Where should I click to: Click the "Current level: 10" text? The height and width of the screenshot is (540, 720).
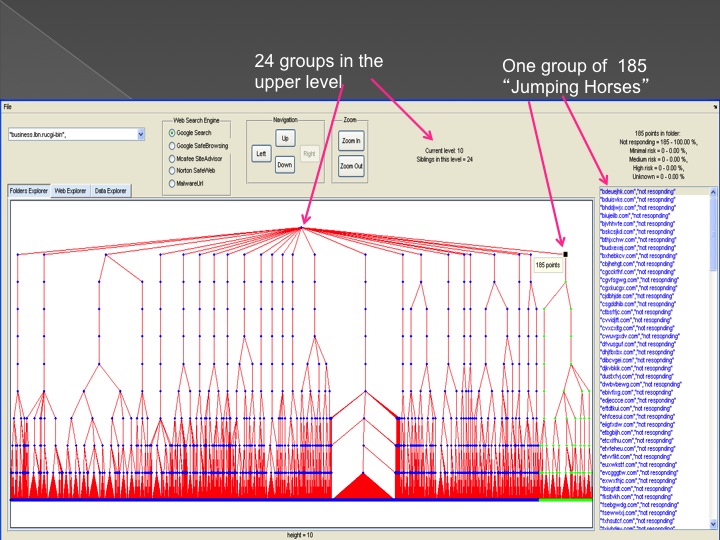[444, 151]
